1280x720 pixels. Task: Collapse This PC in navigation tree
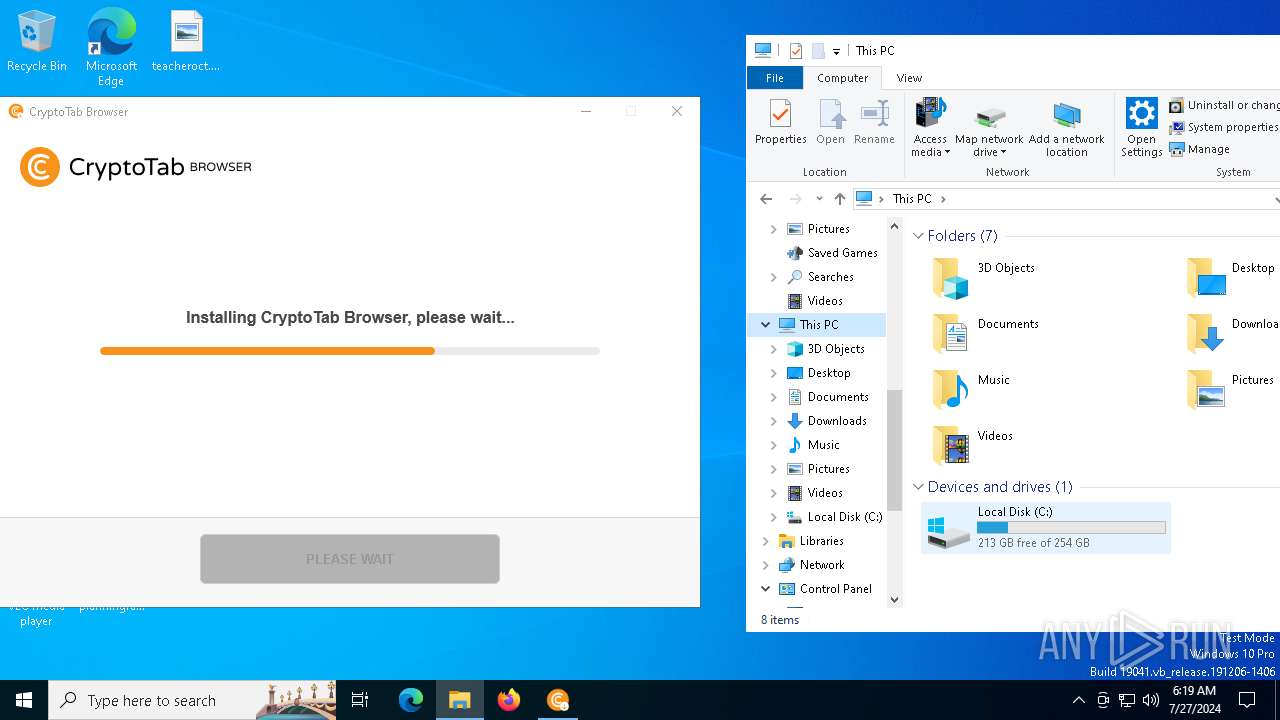coord(766,325)
